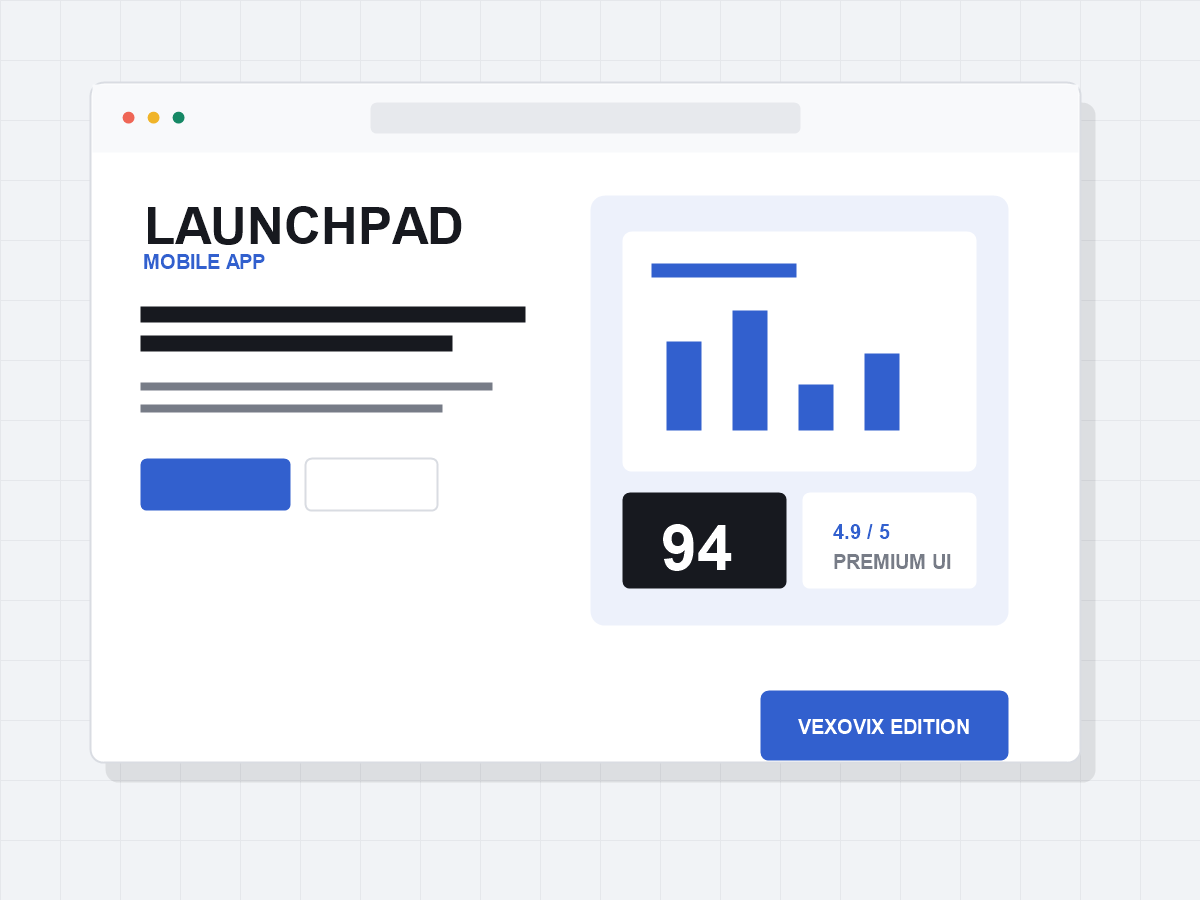Click the red window close dot
The height and width of the screenshot is (900, 1200).
tap(128, 118)
